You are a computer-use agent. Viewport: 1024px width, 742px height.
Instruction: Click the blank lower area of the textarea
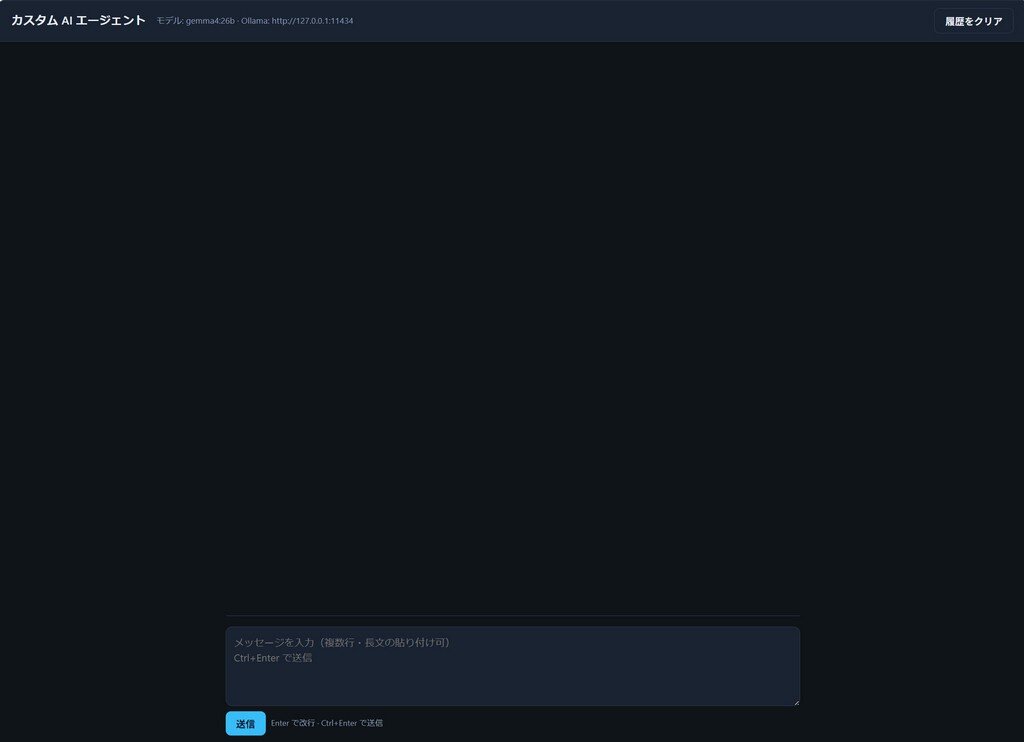pyautogui.click(x=512, y=688)
